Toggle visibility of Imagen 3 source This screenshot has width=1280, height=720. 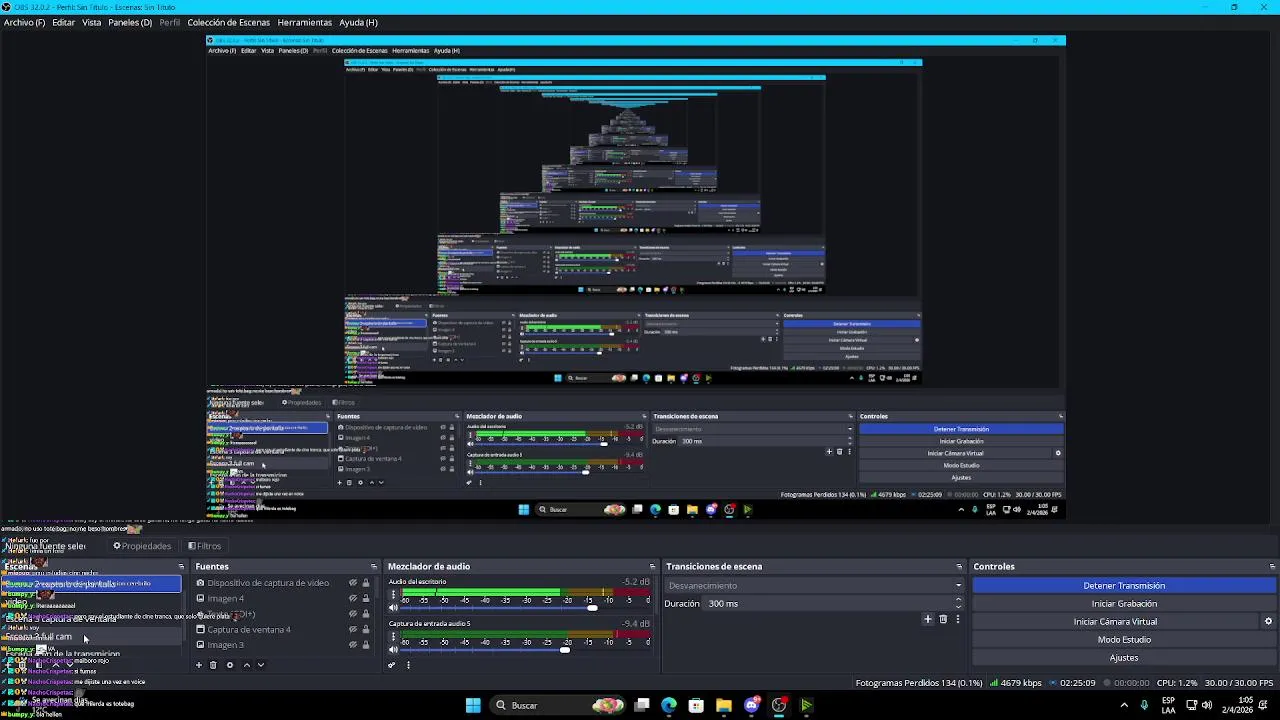tap(352, 645)
